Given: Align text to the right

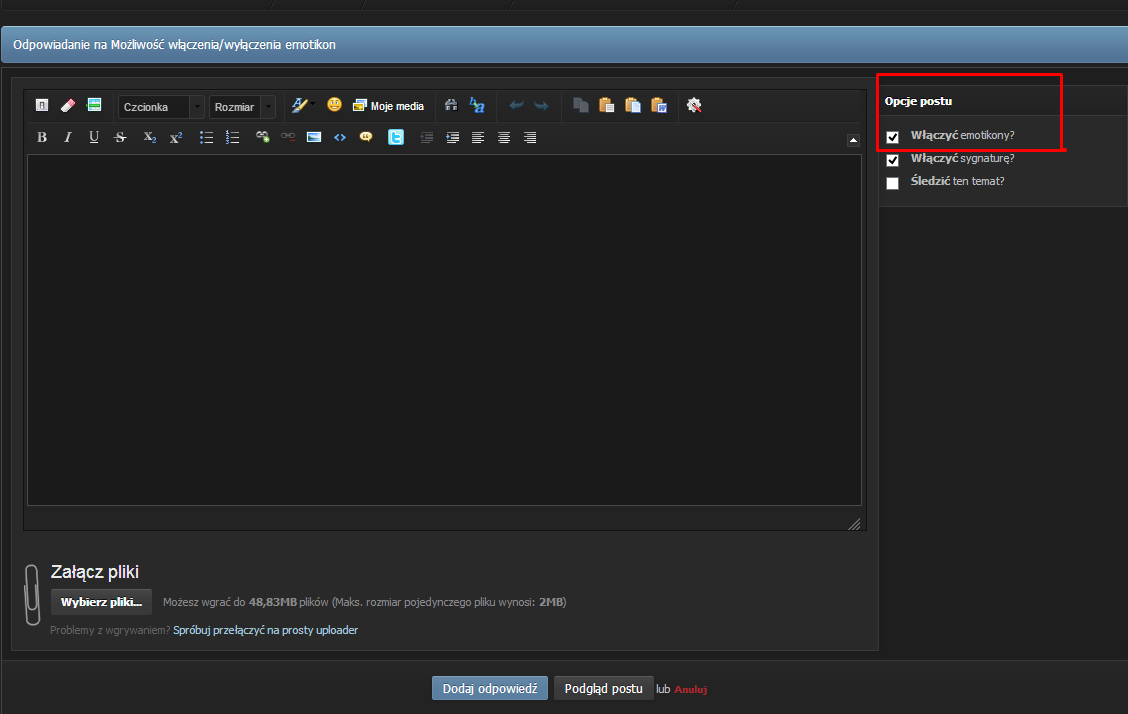Looking at the screenshot, I should [530, 137].
